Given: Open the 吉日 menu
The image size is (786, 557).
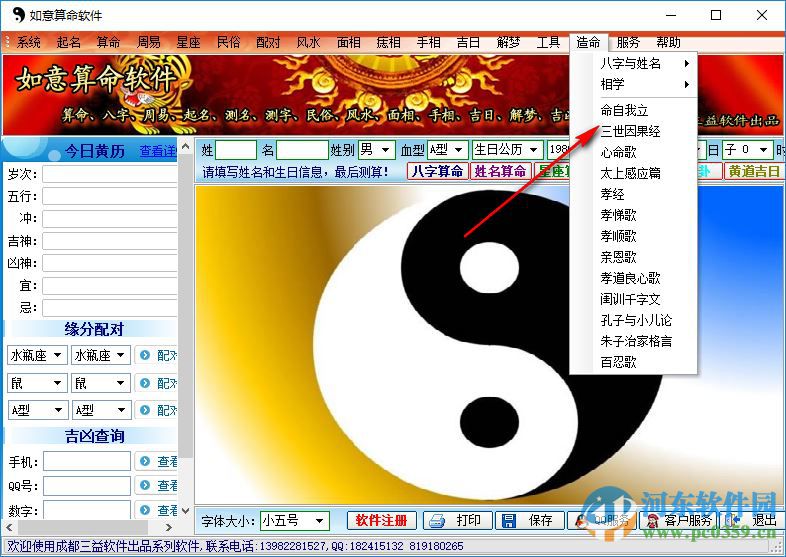Looking at the screenshot, I should [x=468, y=42].
